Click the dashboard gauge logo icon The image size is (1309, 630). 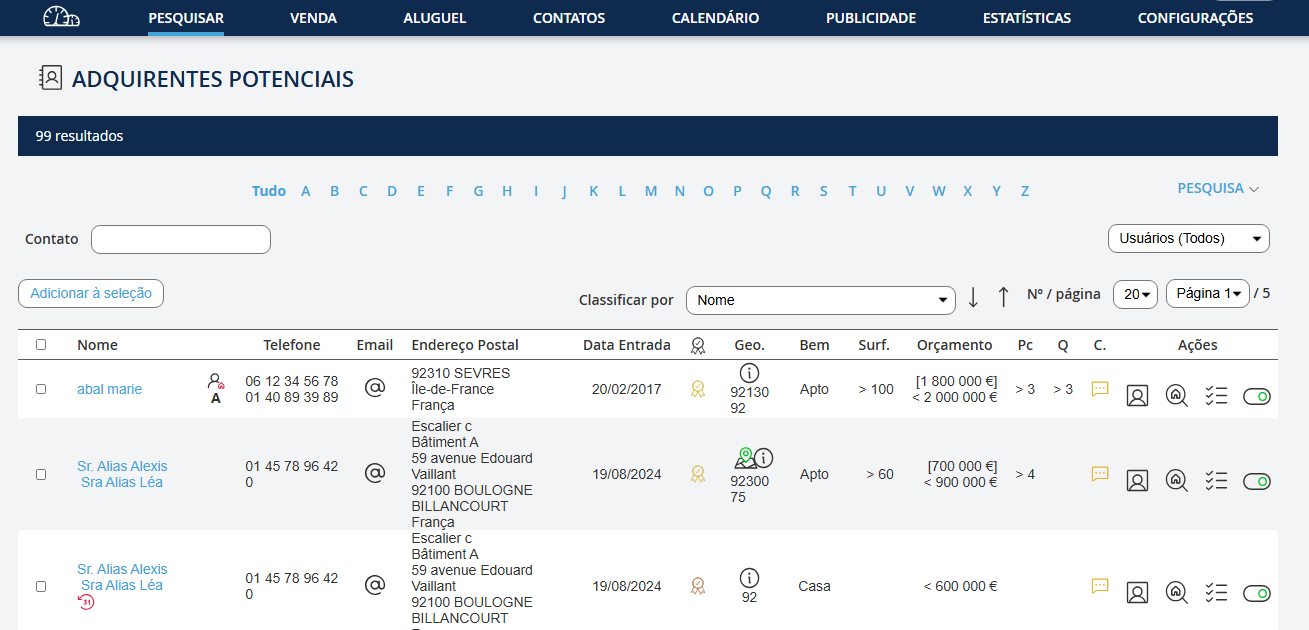click(61, 17)
